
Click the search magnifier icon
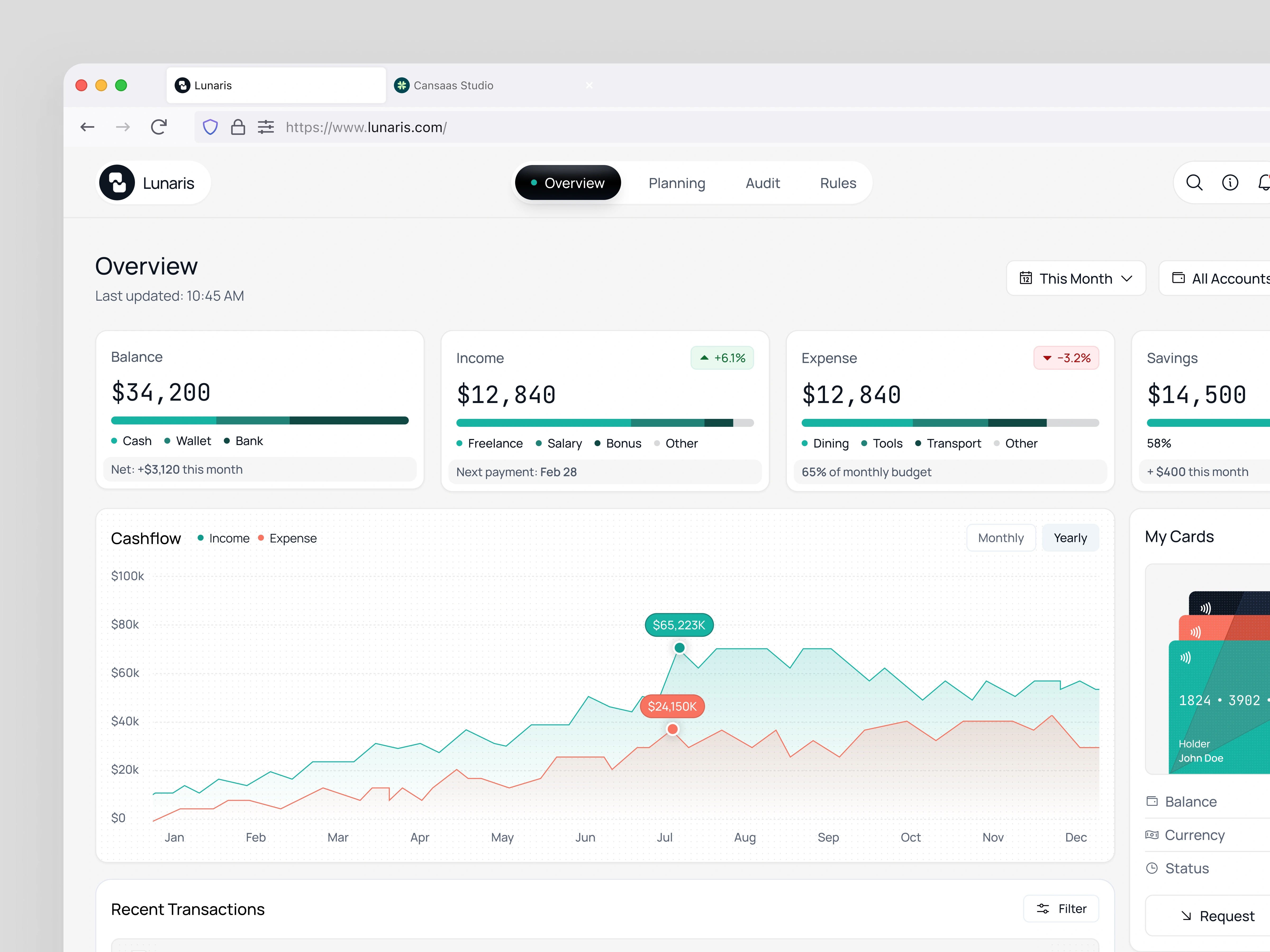coord(1194,182)
